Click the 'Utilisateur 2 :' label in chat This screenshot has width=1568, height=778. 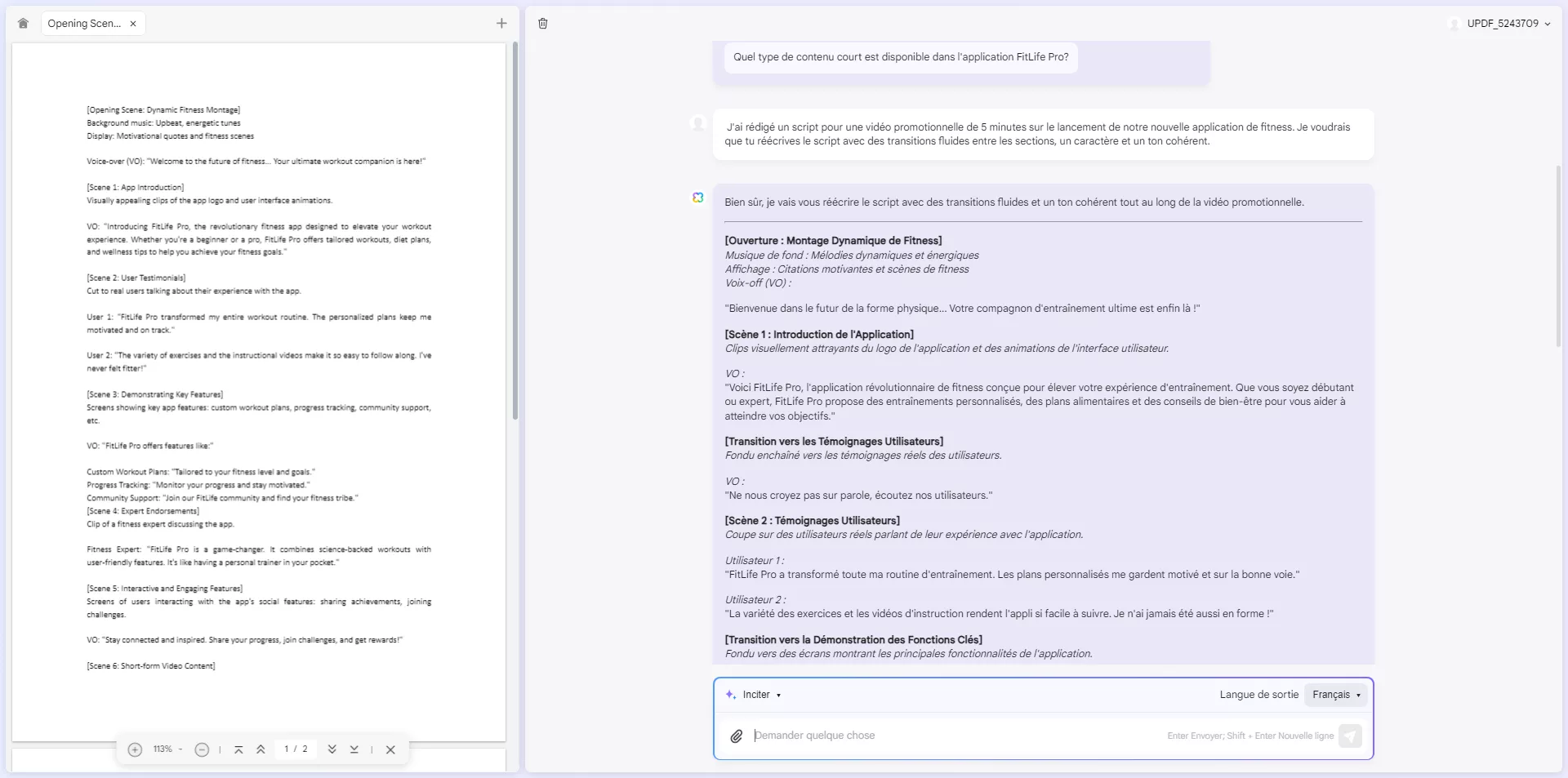(755, 600)
